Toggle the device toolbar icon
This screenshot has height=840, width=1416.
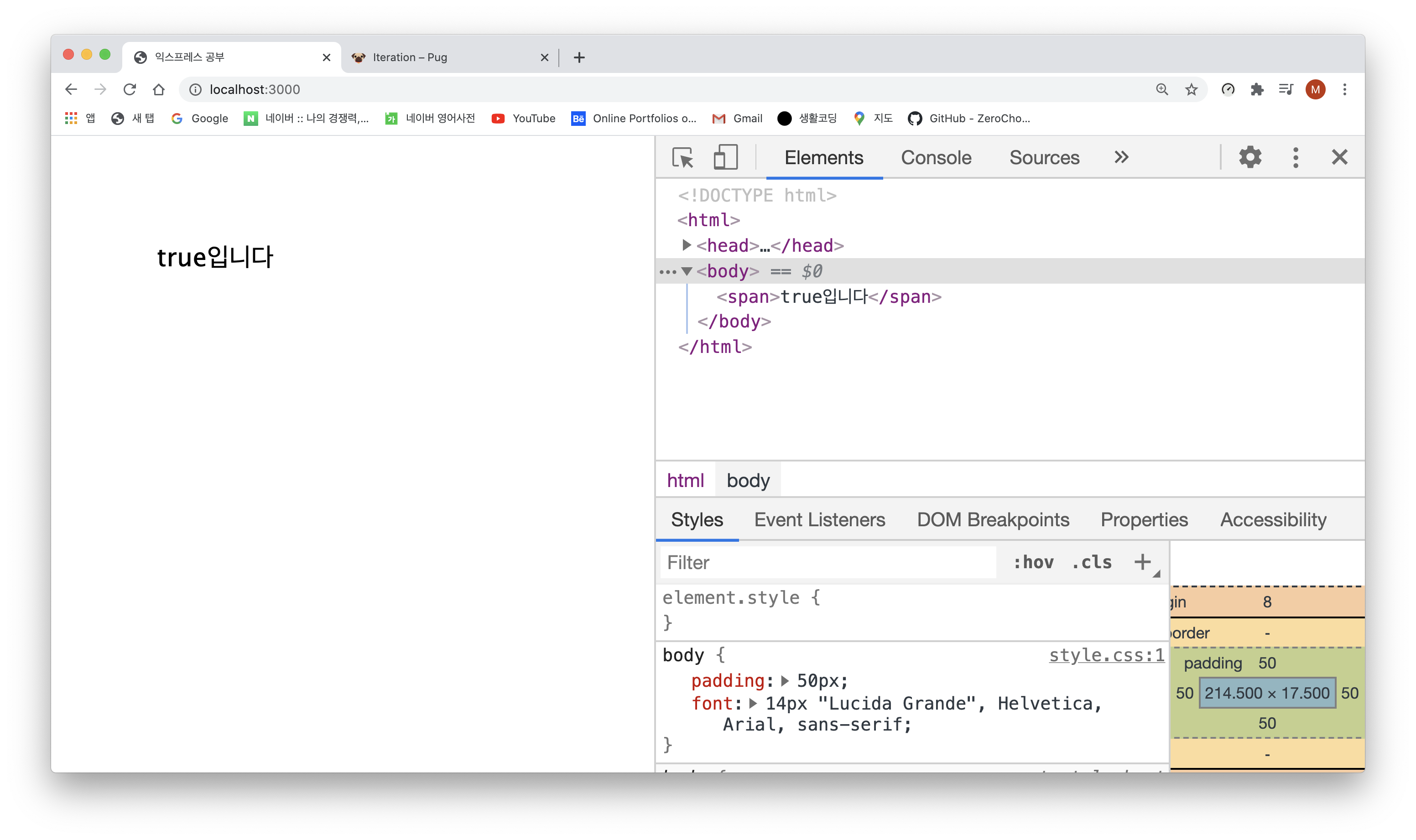[x=725, y=157]
